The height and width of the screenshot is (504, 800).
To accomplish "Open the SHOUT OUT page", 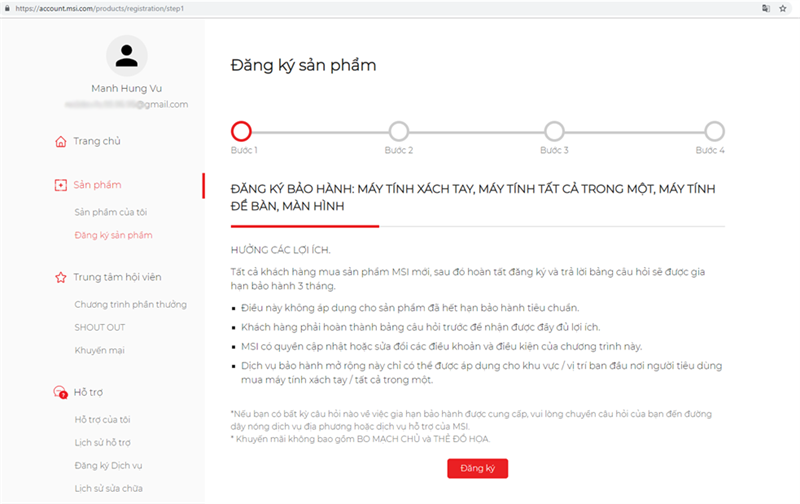I will [99, 327].
